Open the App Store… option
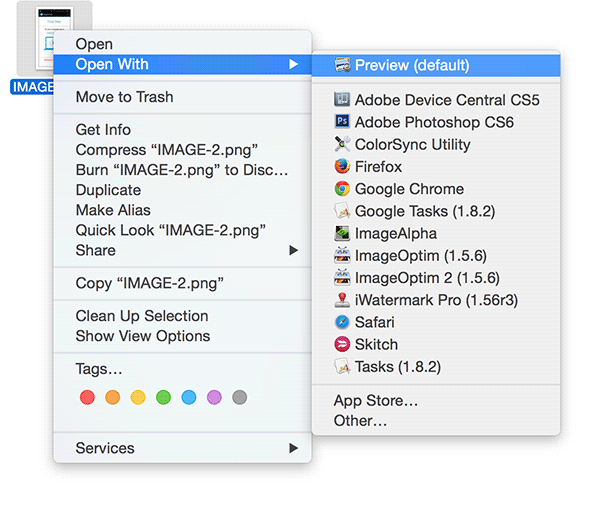This screenshot has width=600, height=511. [376, 401]
